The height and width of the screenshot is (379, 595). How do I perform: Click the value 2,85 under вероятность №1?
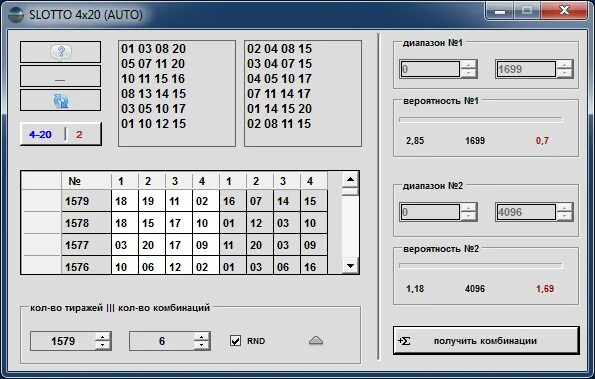415,141
